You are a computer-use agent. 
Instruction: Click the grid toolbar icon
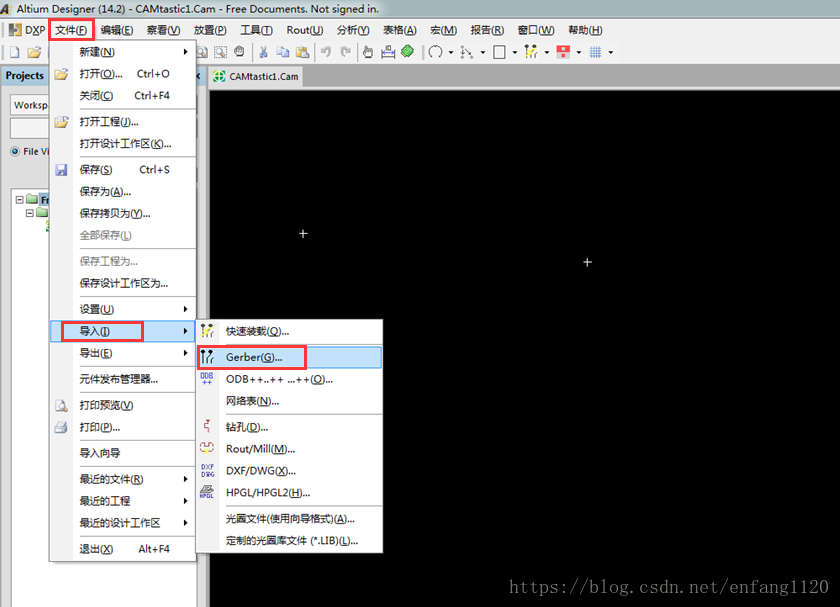(x=595, y=52)
